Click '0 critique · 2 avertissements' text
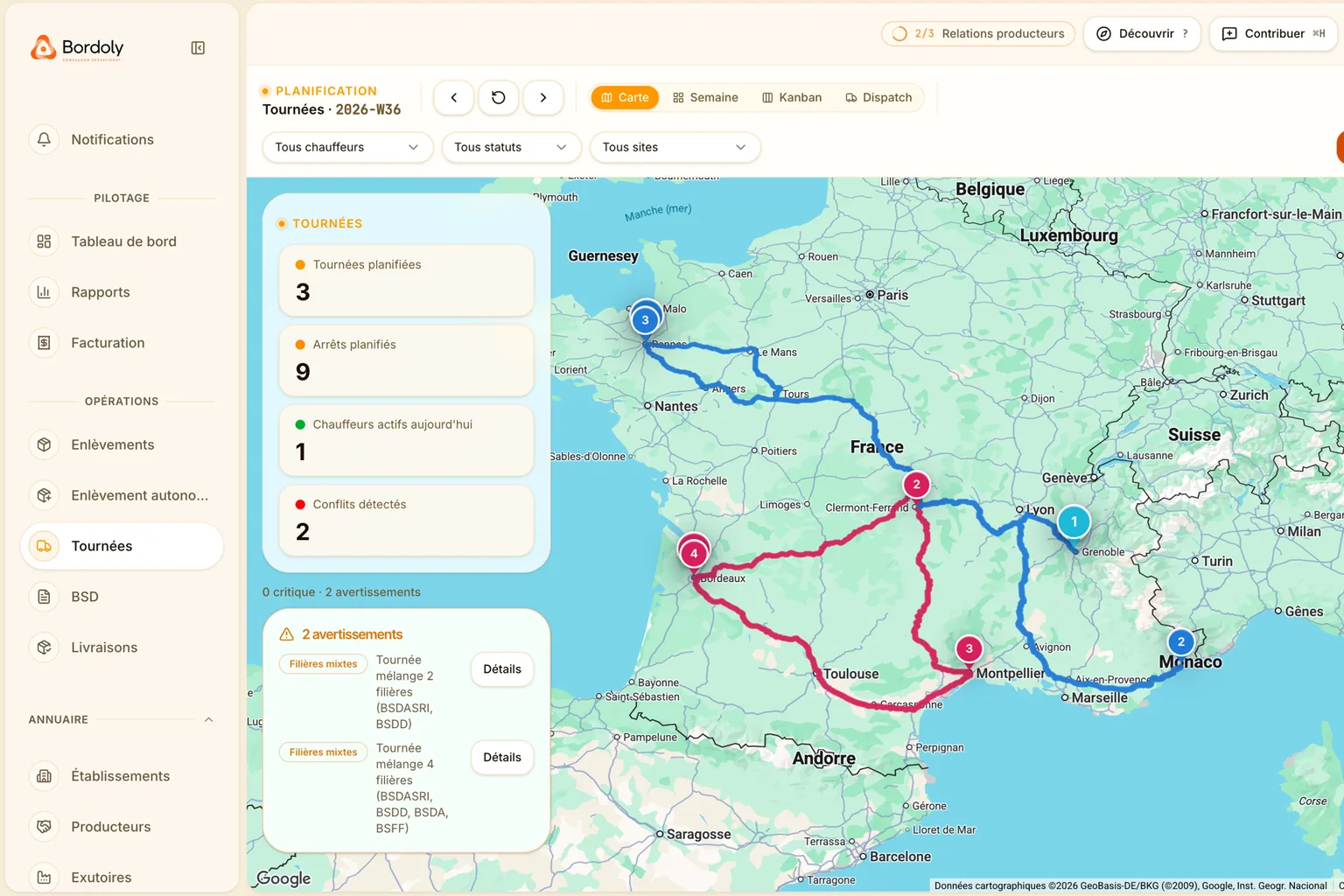The image size is (1344, 896). coord(341,592)
